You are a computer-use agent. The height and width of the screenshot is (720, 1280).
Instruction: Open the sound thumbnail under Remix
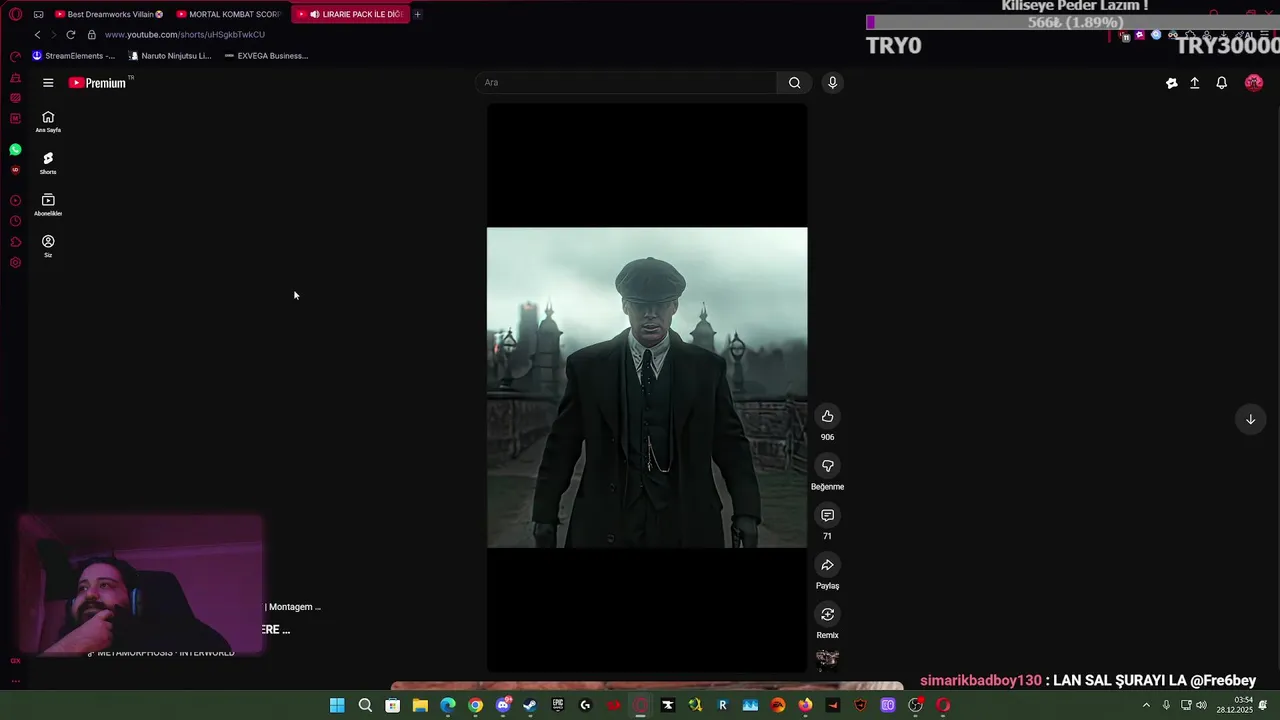click(827, 659)
